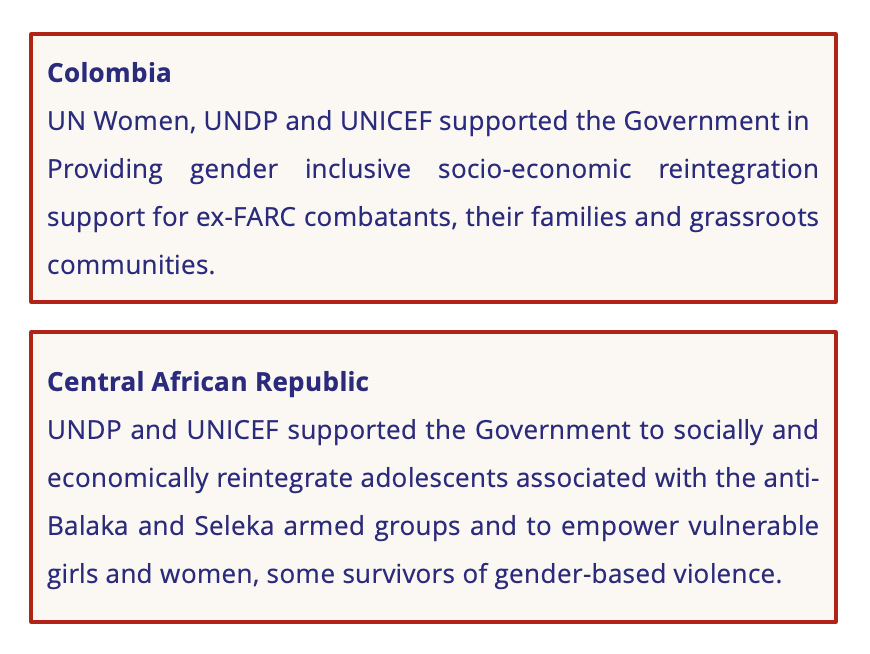Click 'survivors' in the last line
The image size is (870, 654).
point(398,574)
